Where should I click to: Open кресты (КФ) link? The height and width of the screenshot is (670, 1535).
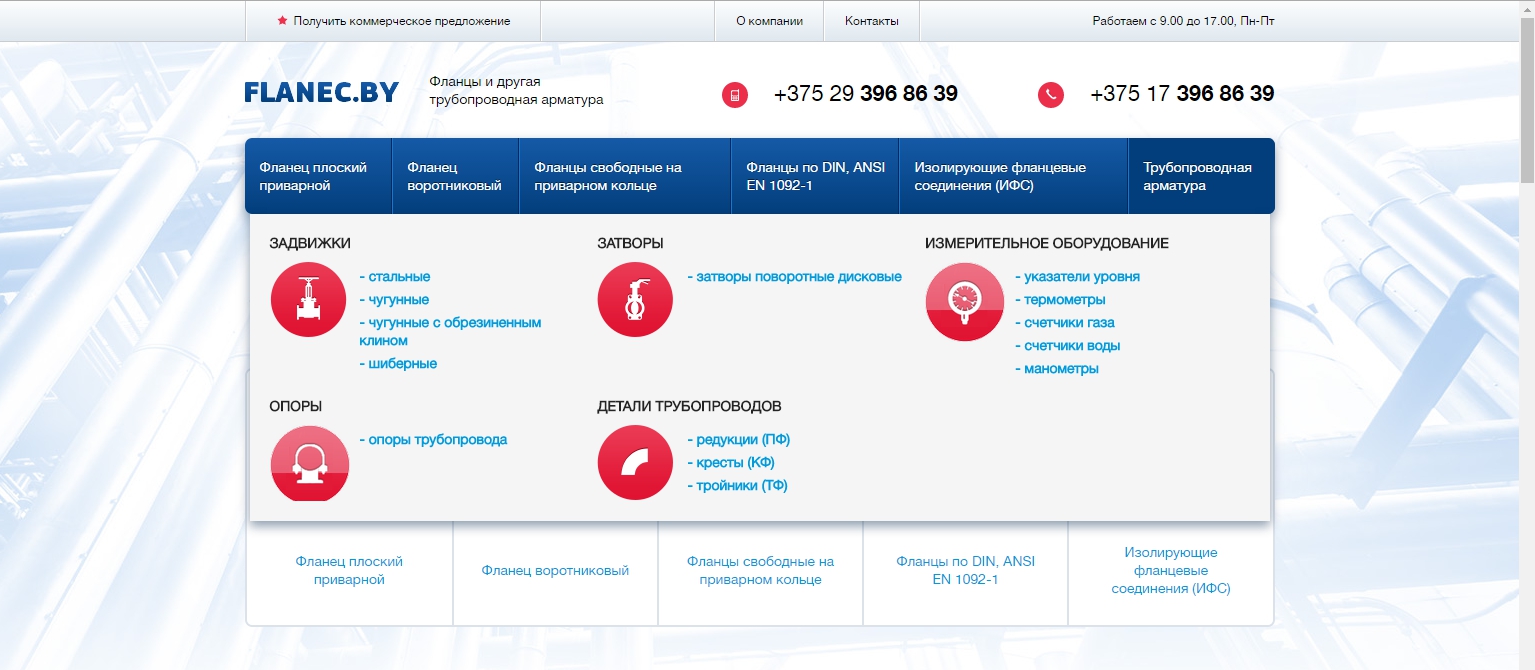click(731, 463)
